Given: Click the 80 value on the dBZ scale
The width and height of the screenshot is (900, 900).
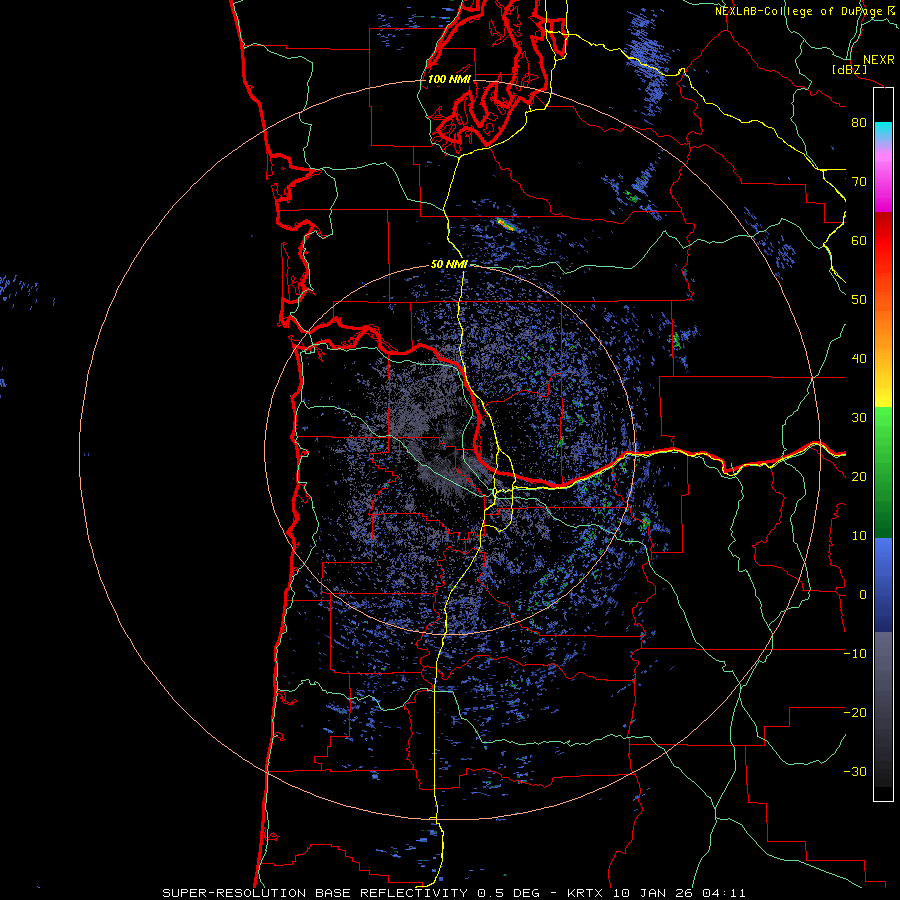Looking at the screenshot, I should click(x=859, y=123).
